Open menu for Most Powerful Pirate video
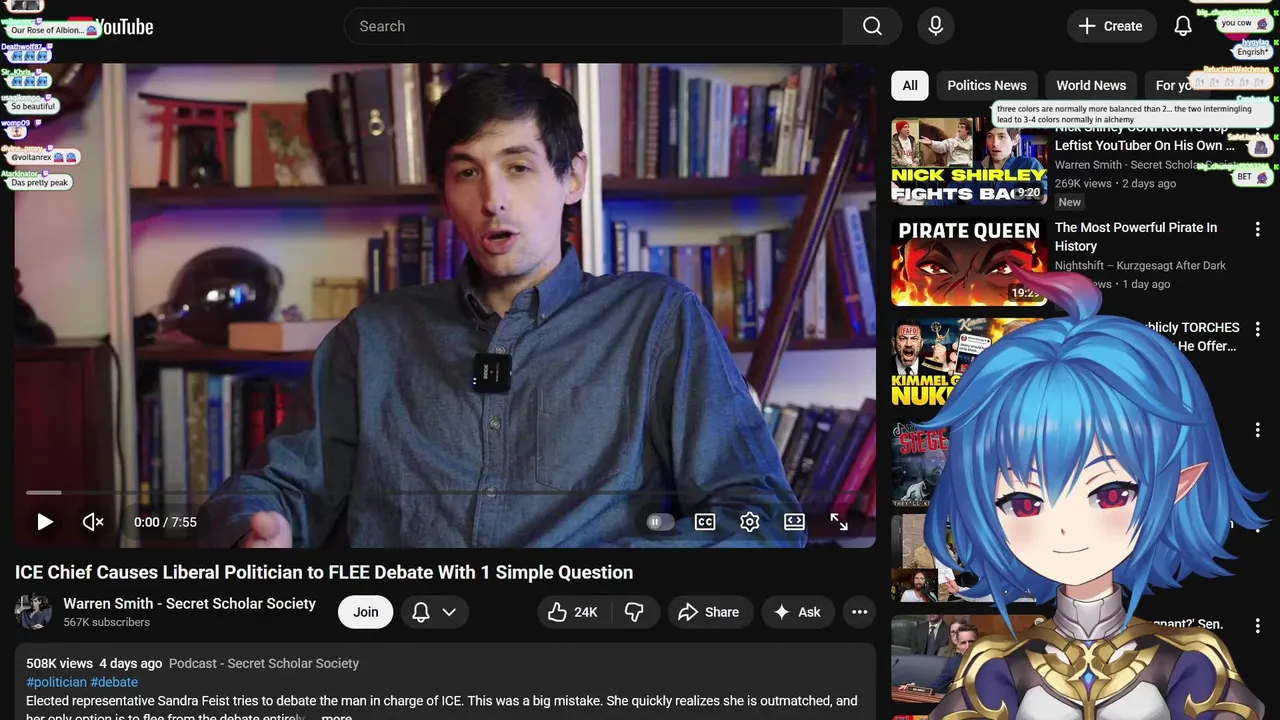Viewport: 1280px width, 720px height. coord(1258,229)
